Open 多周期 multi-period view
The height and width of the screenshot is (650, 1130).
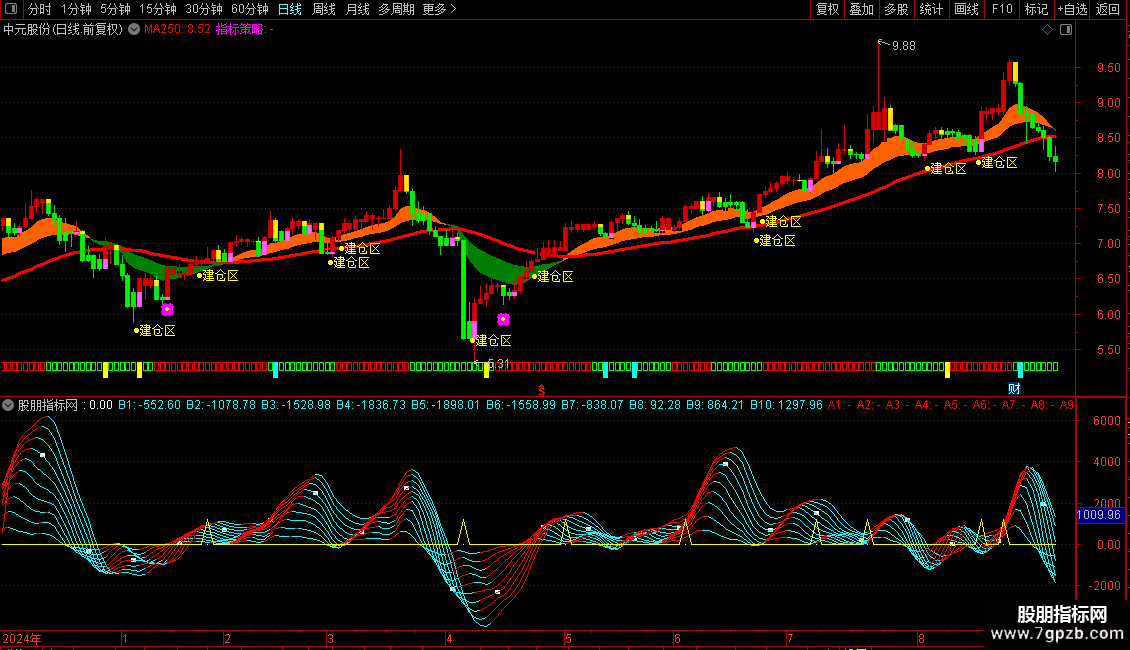click(396, 9)
